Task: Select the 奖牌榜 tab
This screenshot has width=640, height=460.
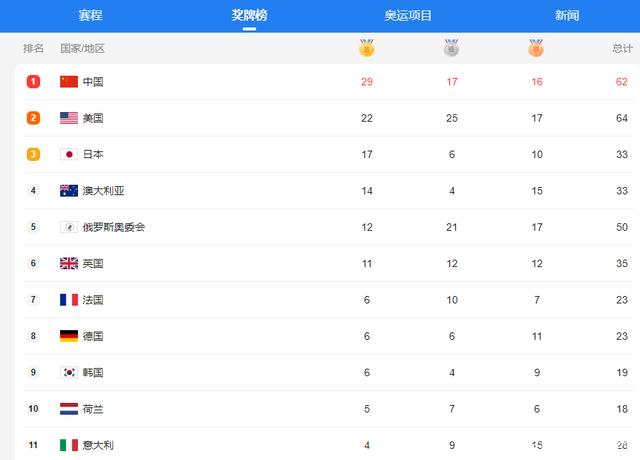Action: [x=249, y=15]
